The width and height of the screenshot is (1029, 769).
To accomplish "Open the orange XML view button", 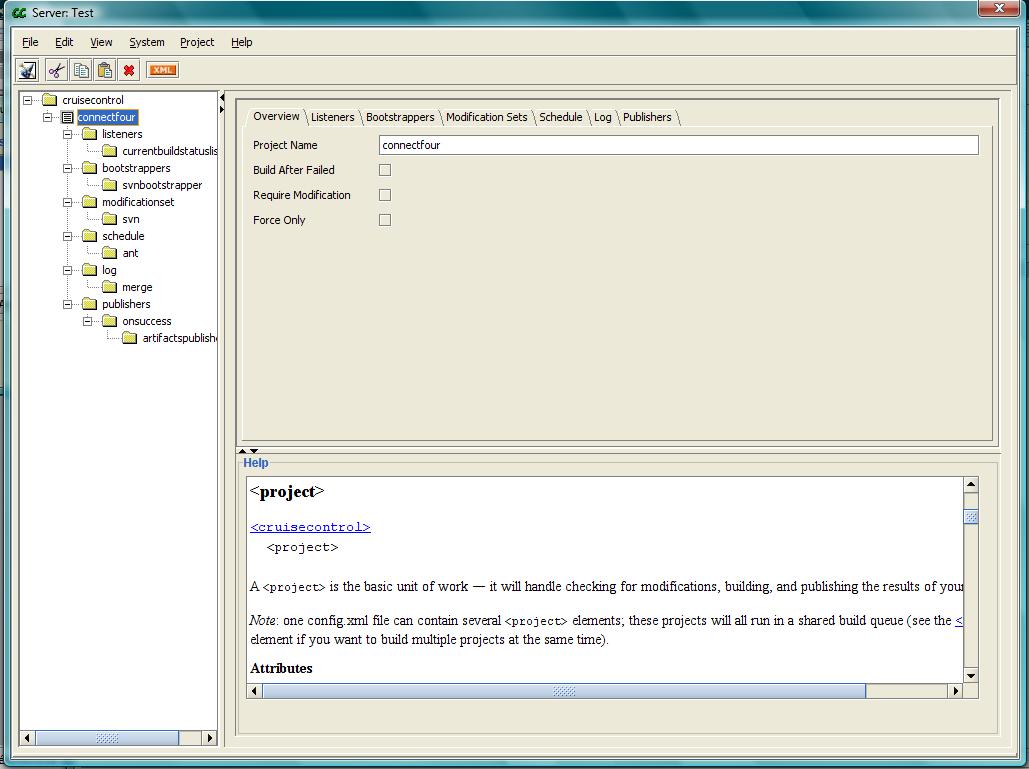I will click(x=162, y=70).
